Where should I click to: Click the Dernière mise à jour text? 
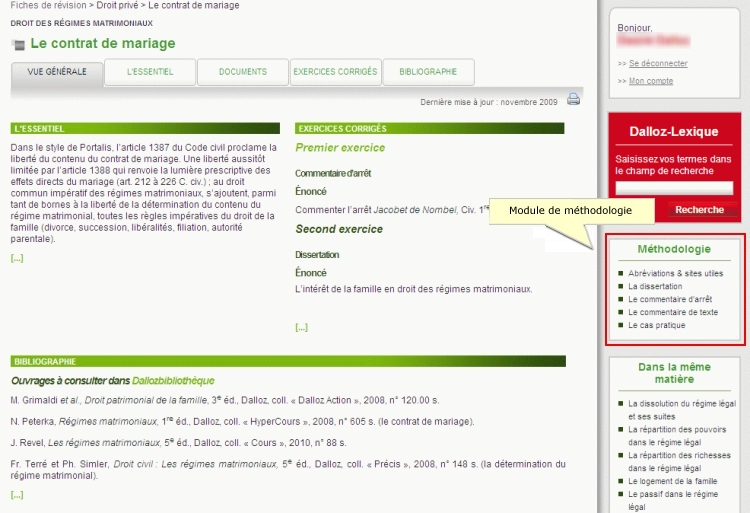[x=488, y=102]
